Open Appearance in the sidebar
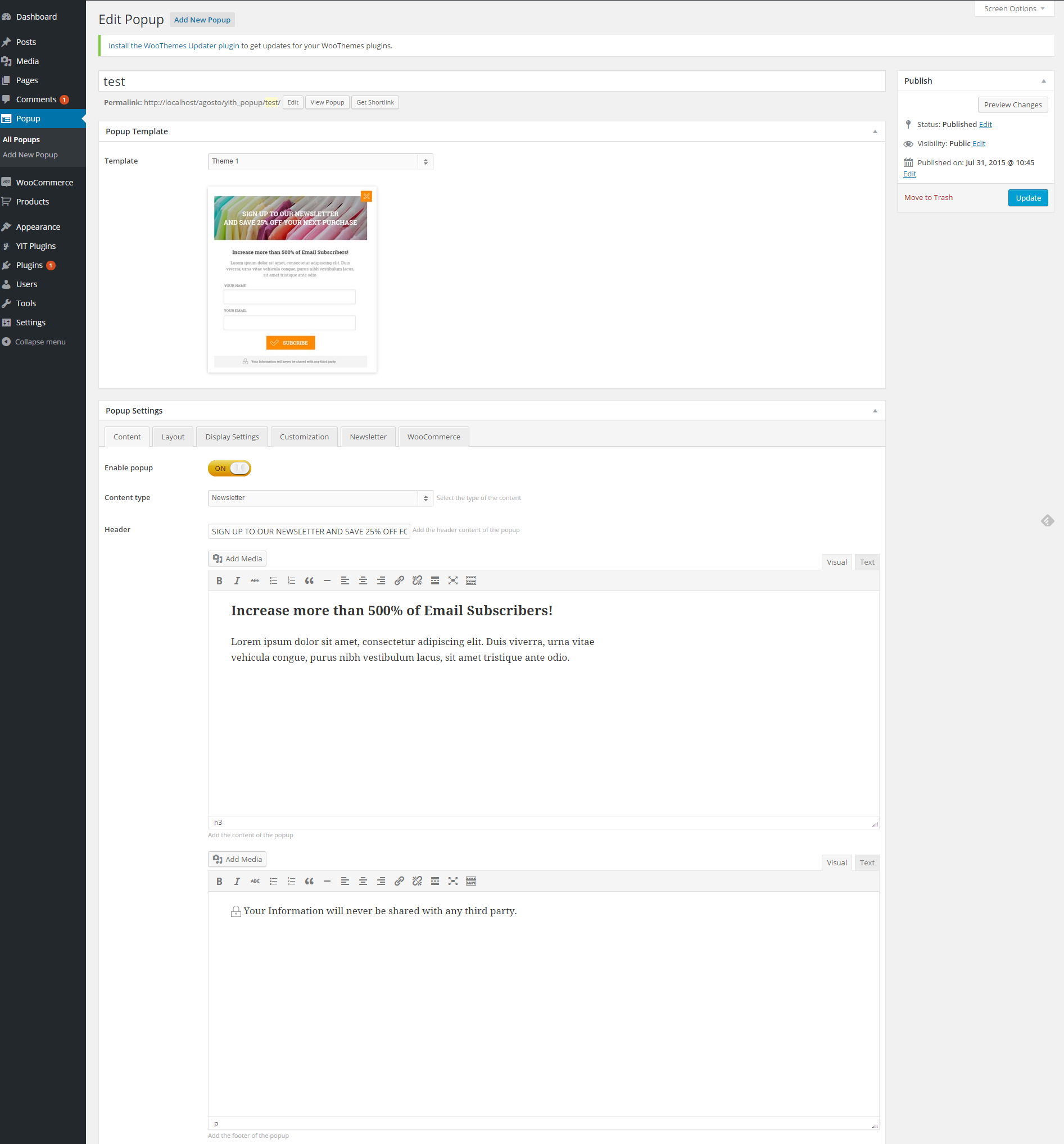The image size is (1064, 1144). pyautogui.click(x=38, y=228)
